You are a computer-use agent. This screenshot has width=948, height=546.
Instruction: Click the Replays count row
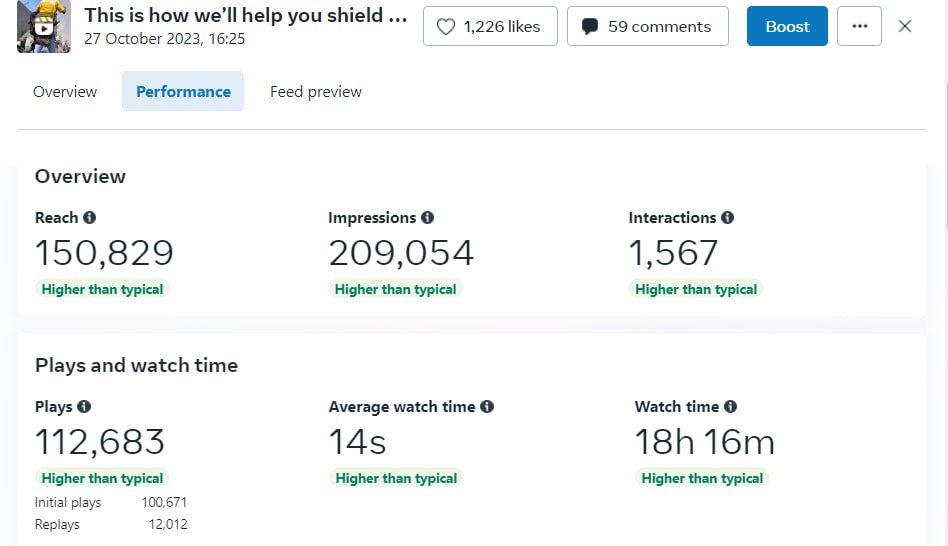pyautogui.click(x=110, y=525)
